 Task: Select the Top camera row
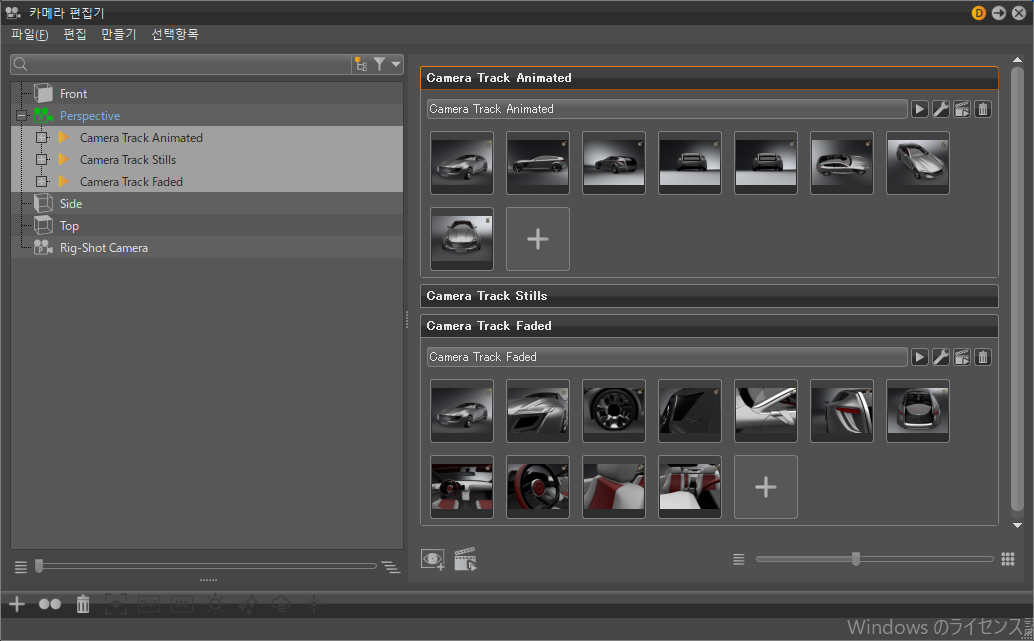(207, 226)
